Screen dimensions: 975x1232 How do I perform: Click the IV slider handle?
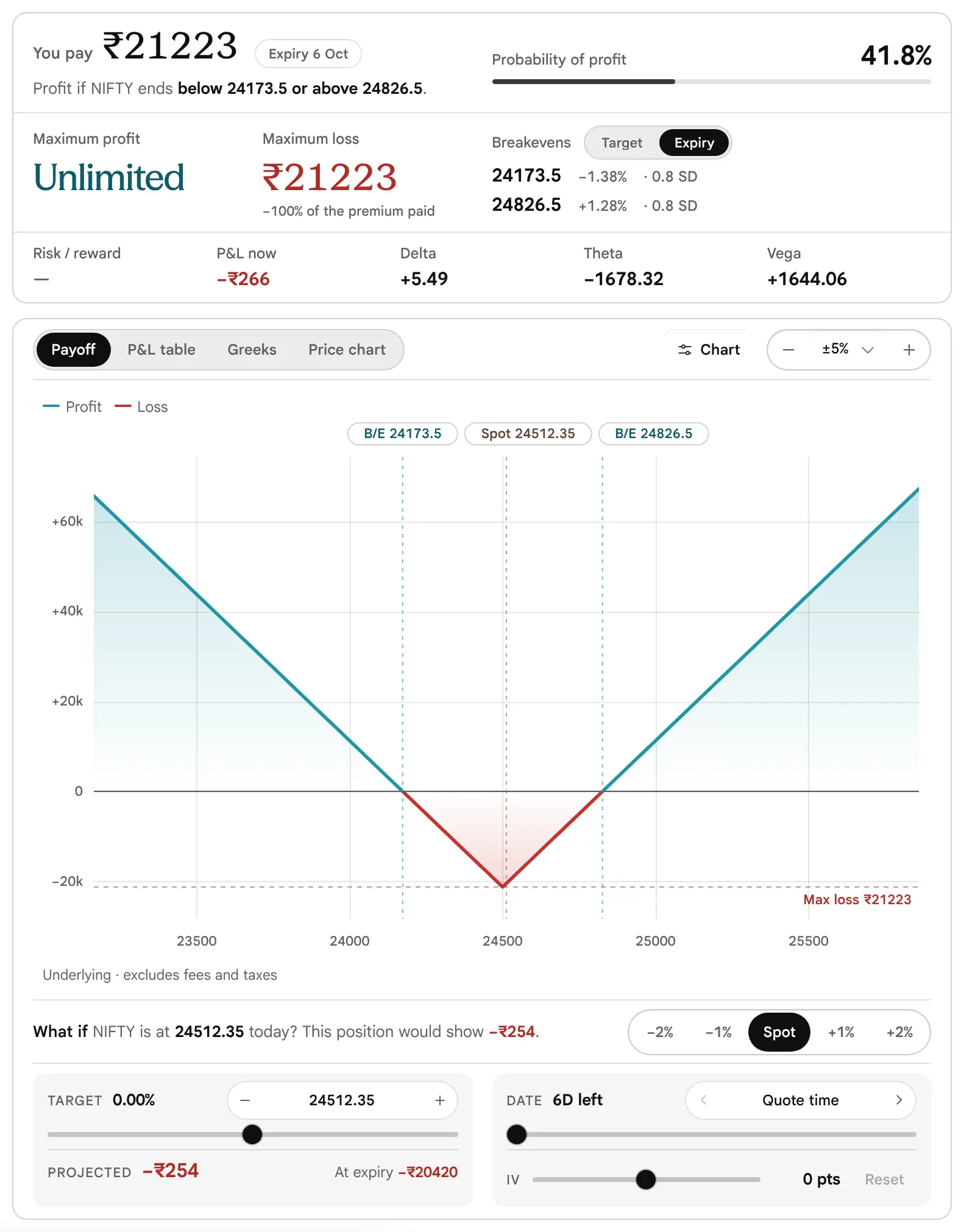tap(646, 1180)
